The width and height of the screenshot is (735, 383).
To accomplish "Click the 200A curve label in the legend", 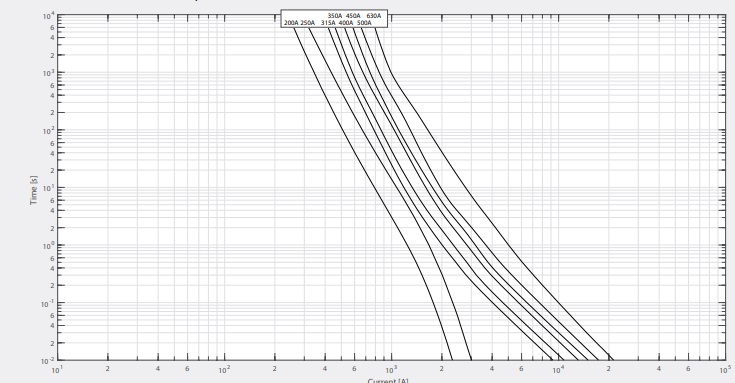I will point(291,23).
